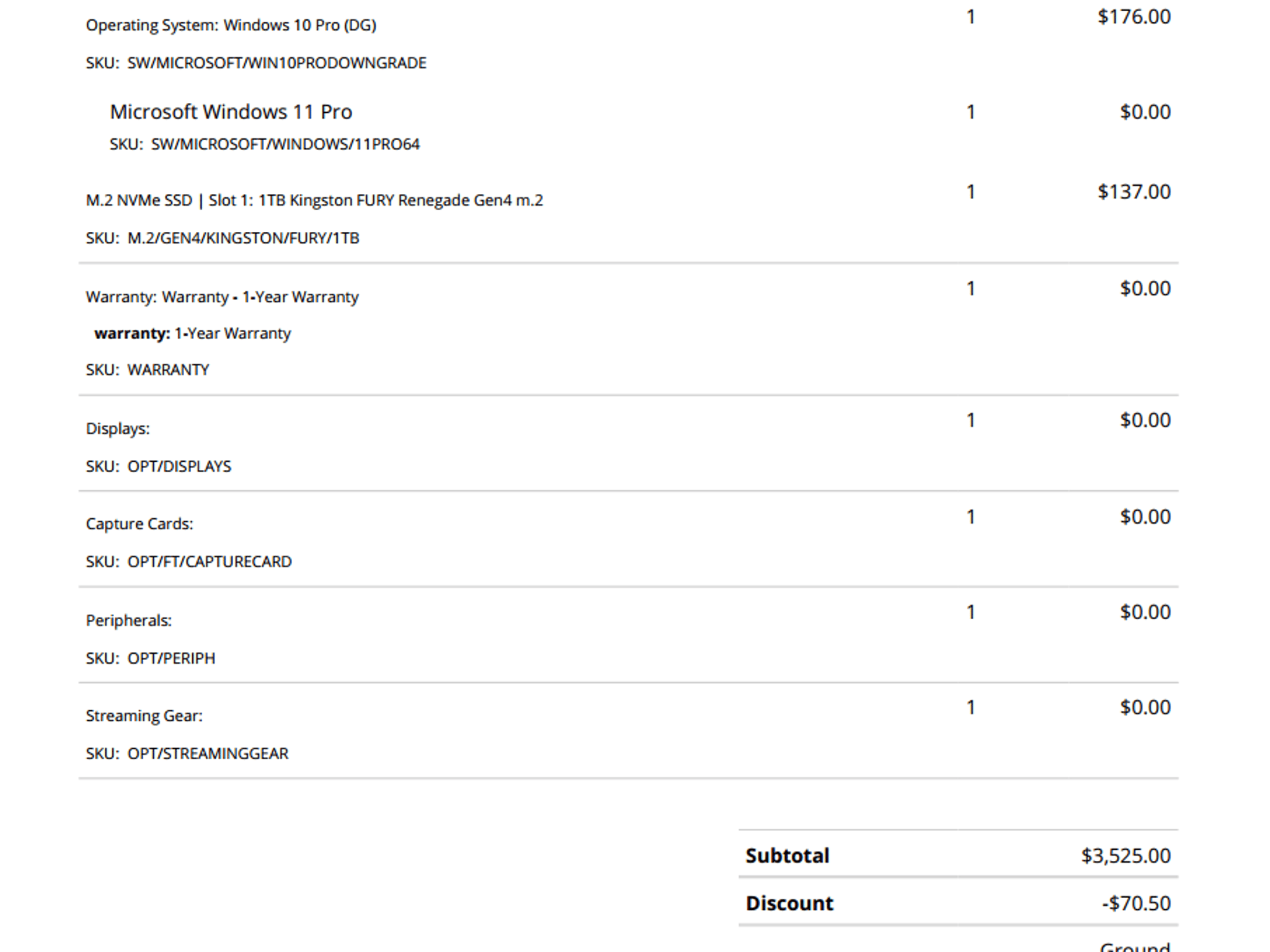The width and height of the screenshot is (1270, 952).
Task: Click the WARRANTY SKU text
Action: point(168,370)
